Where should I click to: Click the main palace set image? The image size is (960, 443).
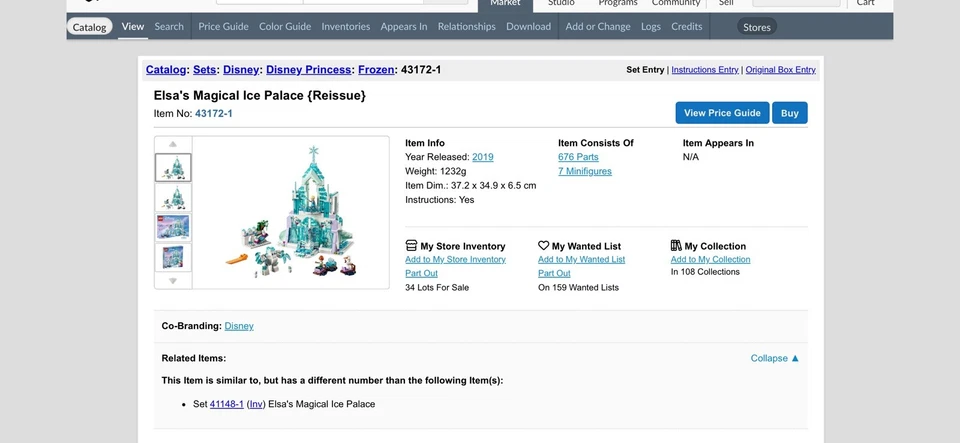click(x=291, y=212)
